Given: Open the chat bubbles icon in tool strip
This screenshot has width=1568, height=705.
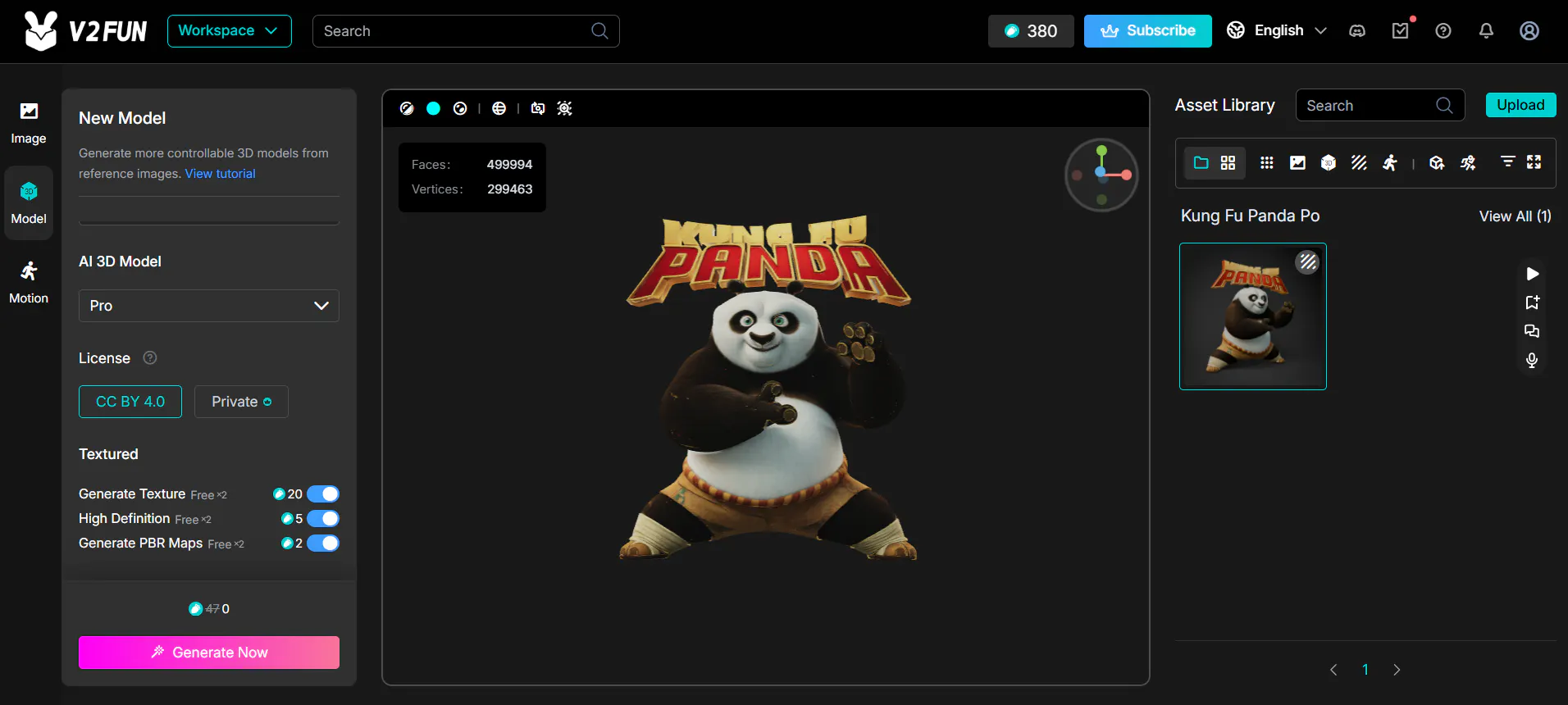Looking at the screenshot, I should 1532,331.
